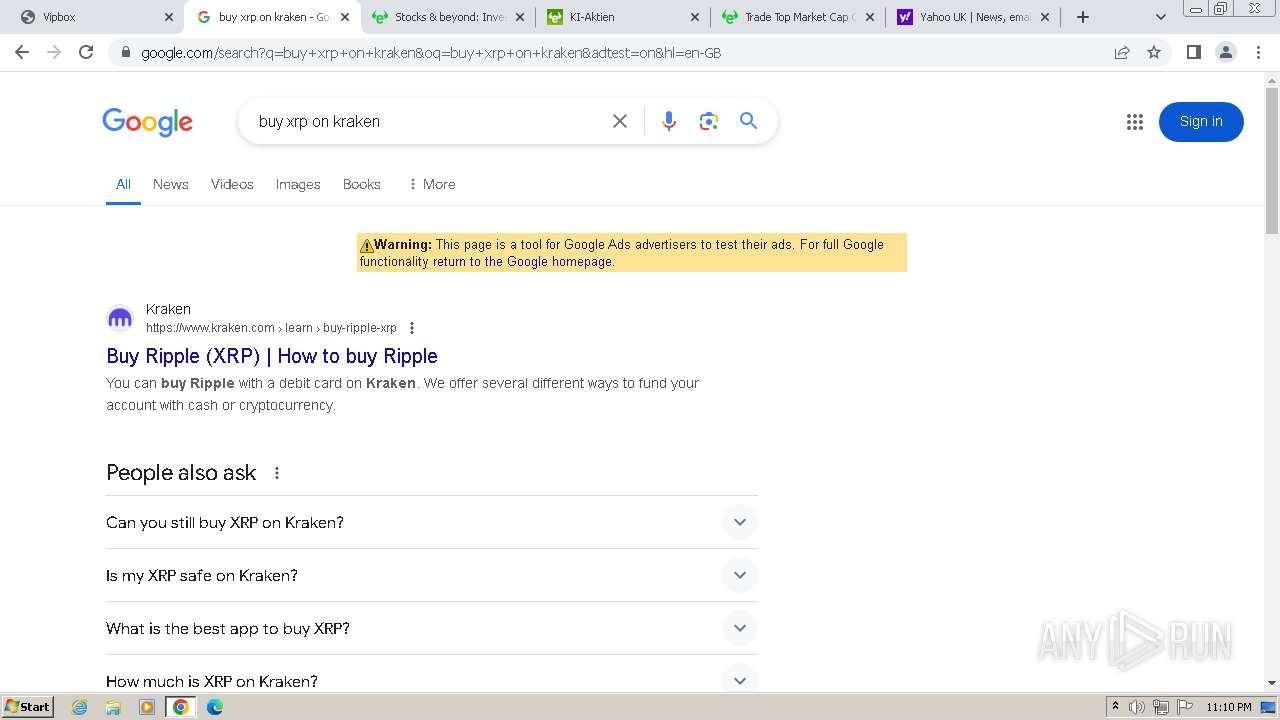Viewport: 1280px width, 720px height.
Task: Open the Windows Start menu
Action: point(28,706)
